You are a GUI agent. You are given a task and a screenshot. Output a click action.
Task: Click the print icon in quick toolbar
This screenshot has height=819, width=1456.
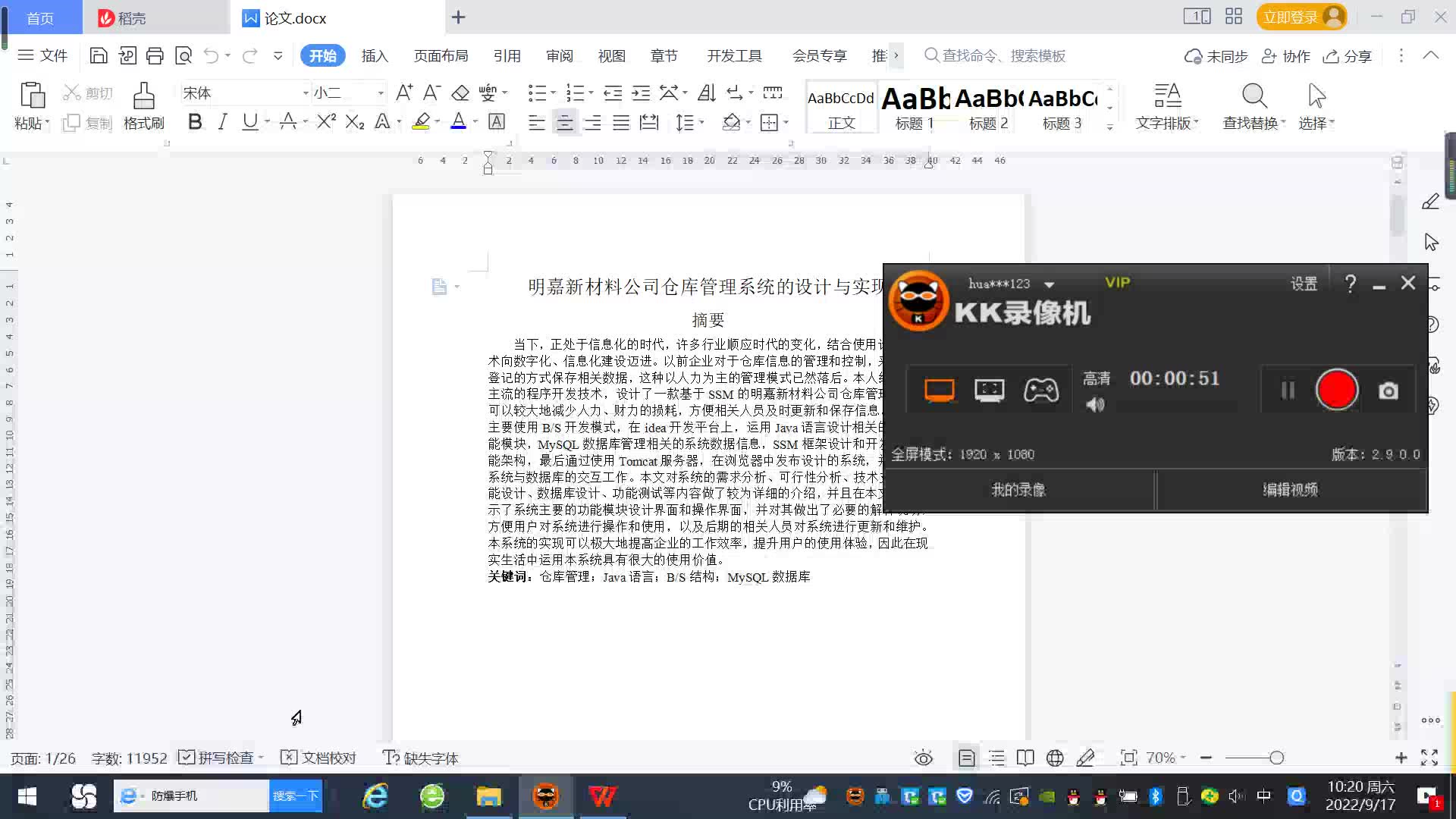[155, 55]
